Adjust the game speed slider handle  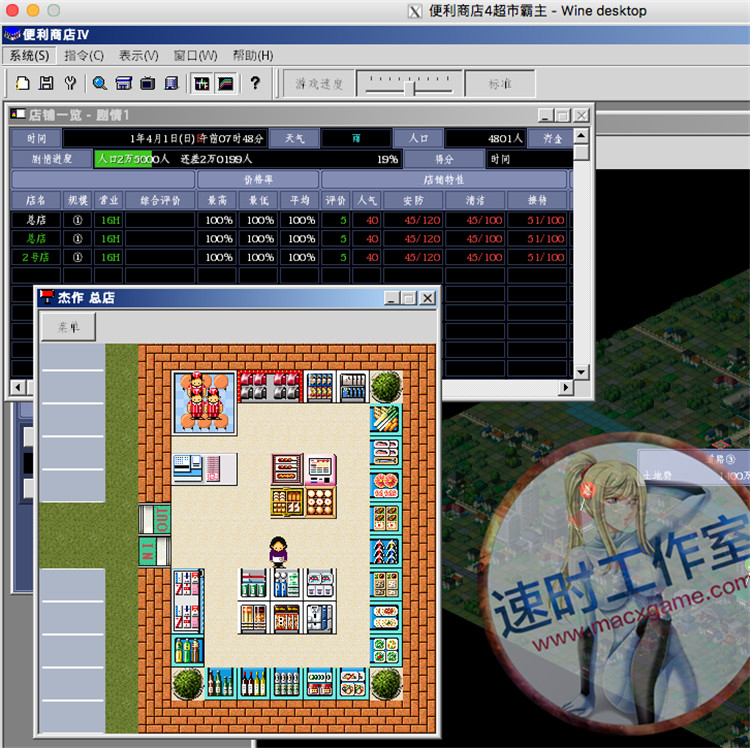pos(409,88)
